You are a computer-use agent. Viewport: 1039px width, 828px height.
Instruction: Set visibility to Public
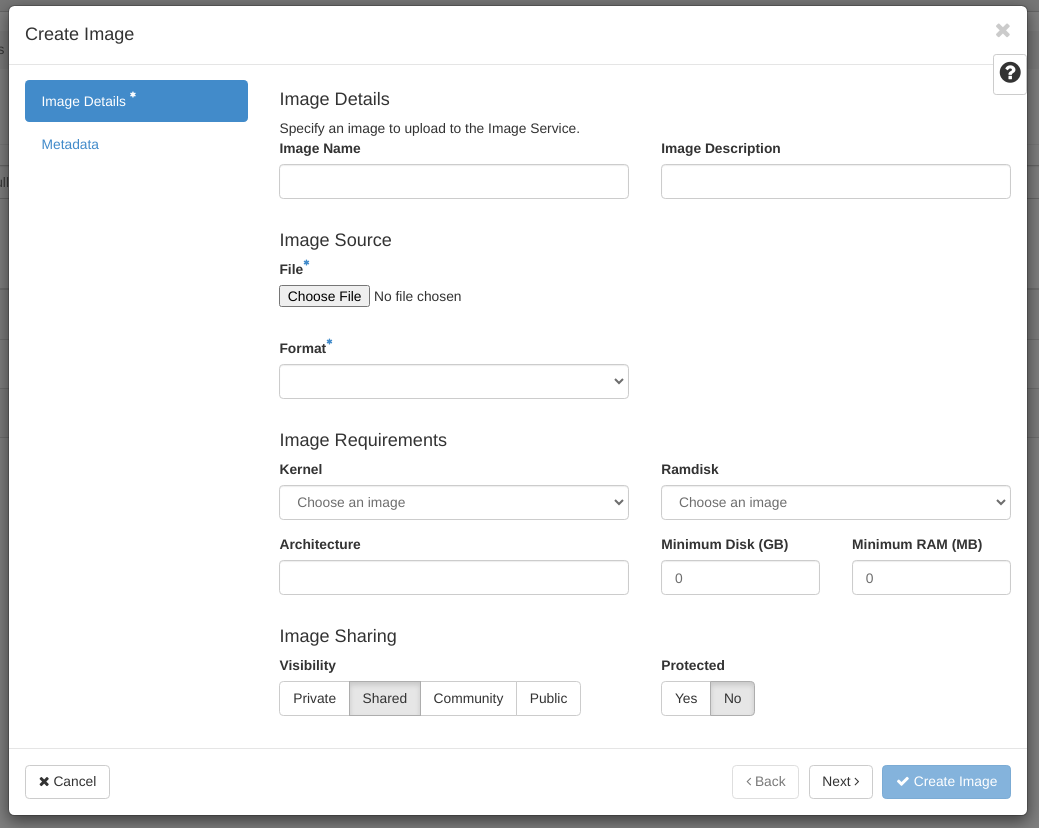(548, 698)
